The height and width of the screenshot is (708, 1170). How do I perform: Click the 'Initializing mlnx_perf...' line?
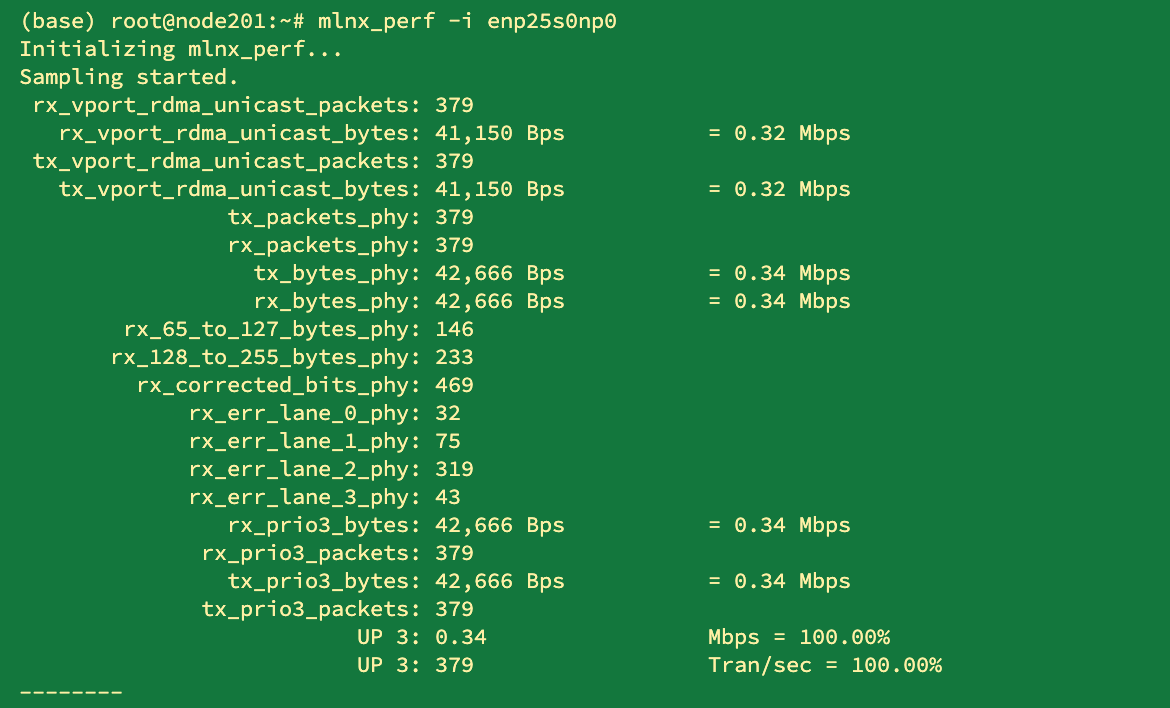181,49
